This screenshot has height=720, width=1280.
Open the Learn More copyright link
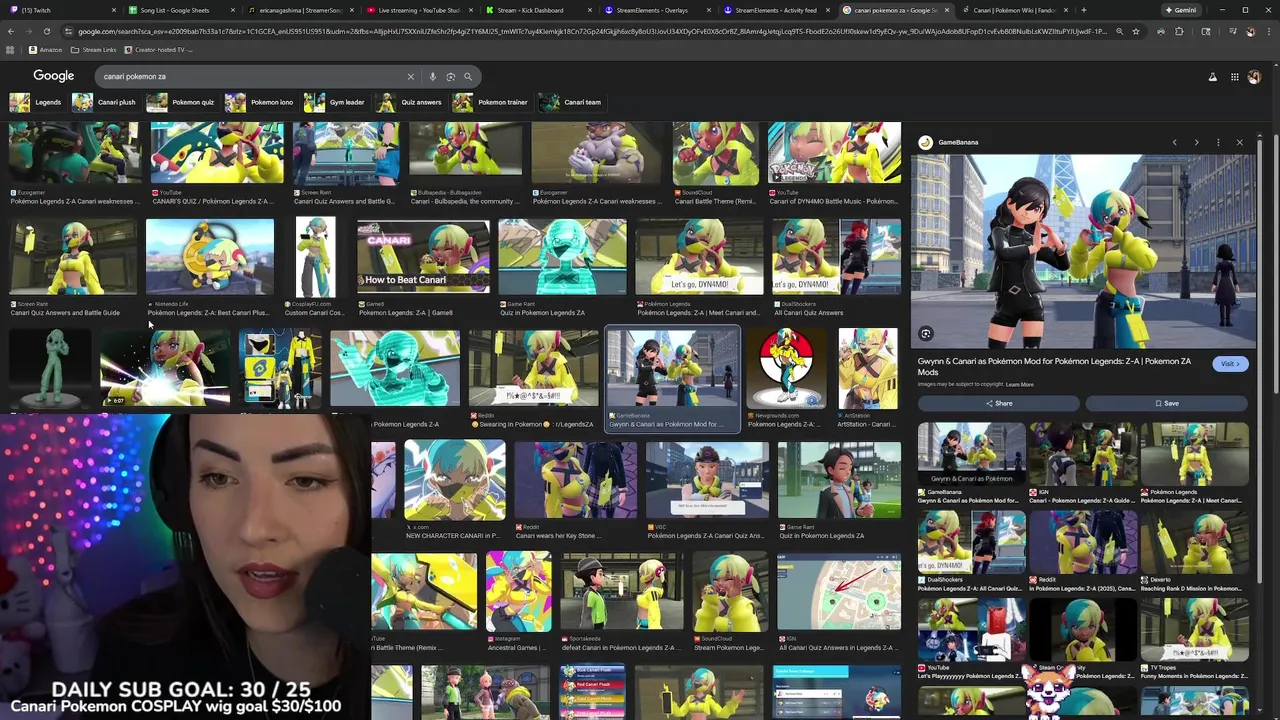[1019, 384]
